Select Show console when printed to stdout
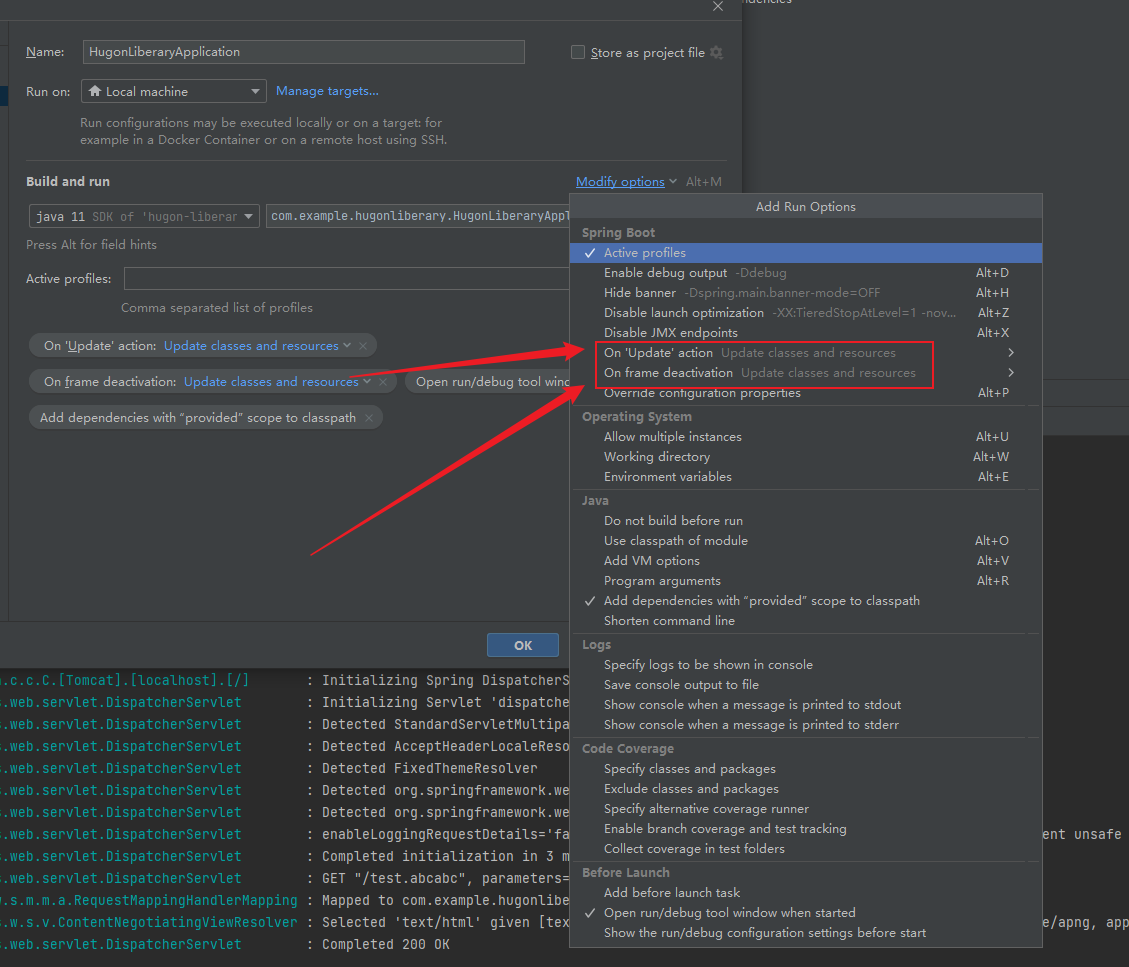 806,704
